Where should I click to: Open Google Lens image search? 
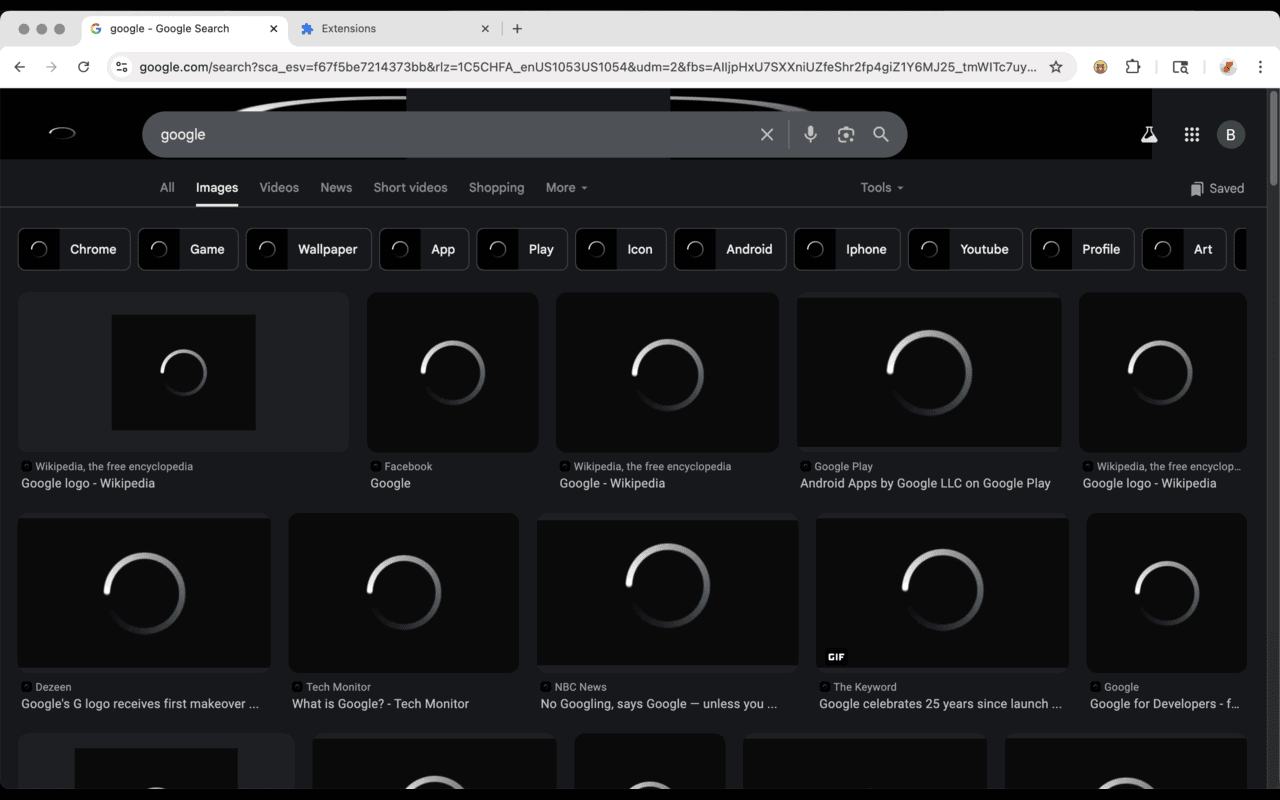pyautogui.click(x=846, y=134)
